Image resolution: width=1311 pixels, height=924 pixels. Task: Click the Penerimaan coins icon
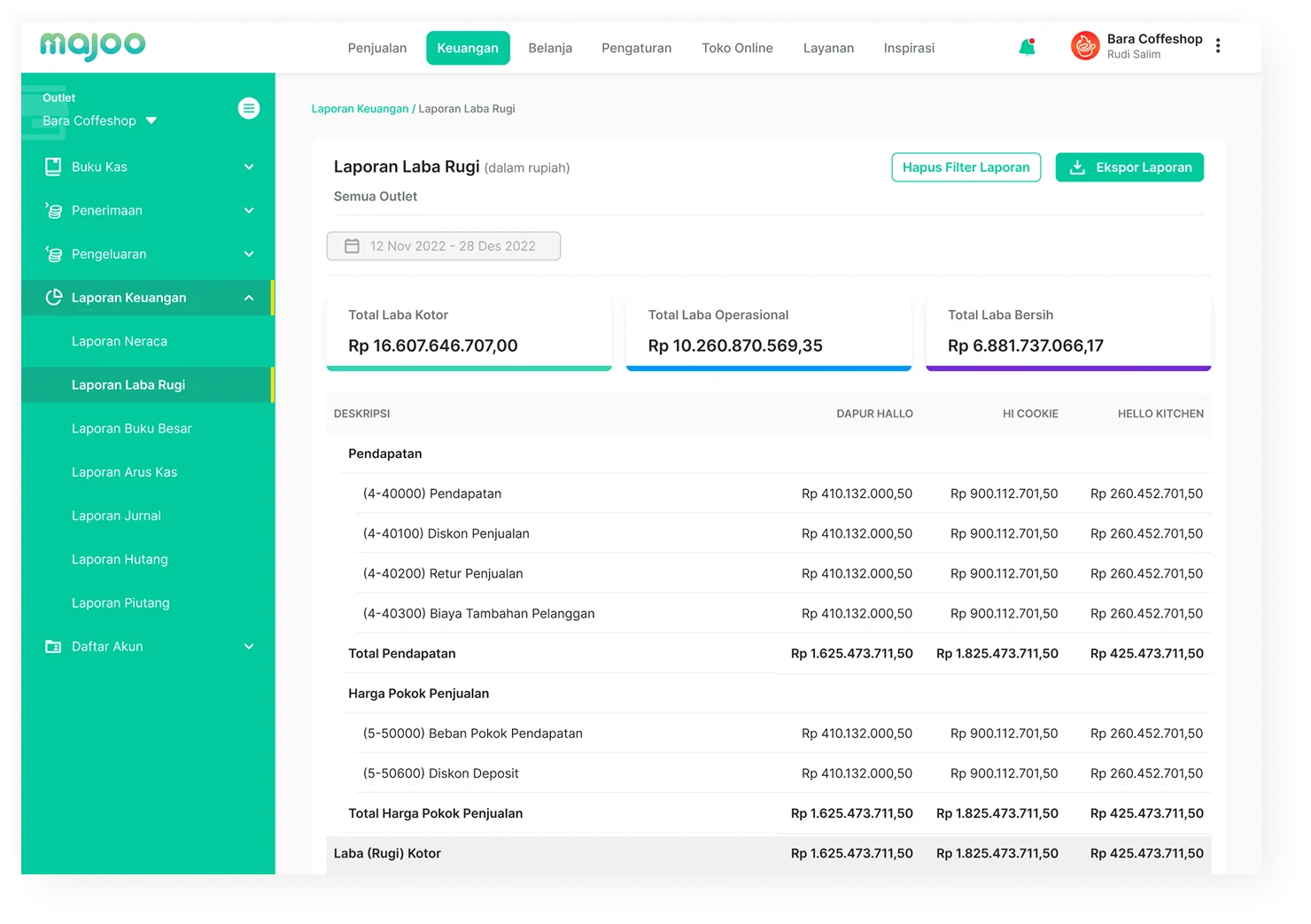pyautogui.click(x=54, y=210)
